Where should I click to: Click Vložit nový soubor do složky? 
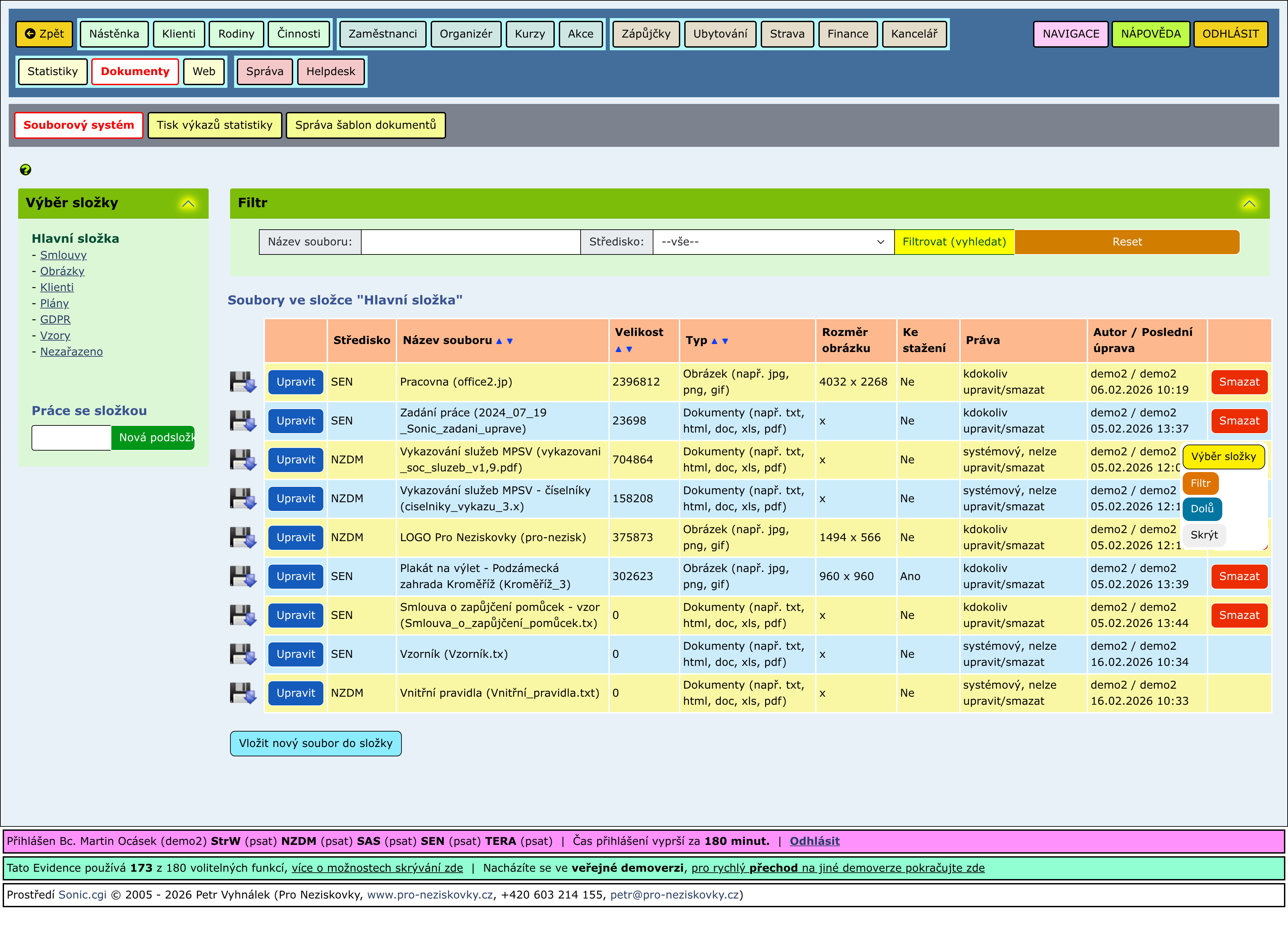coord(315,743)
